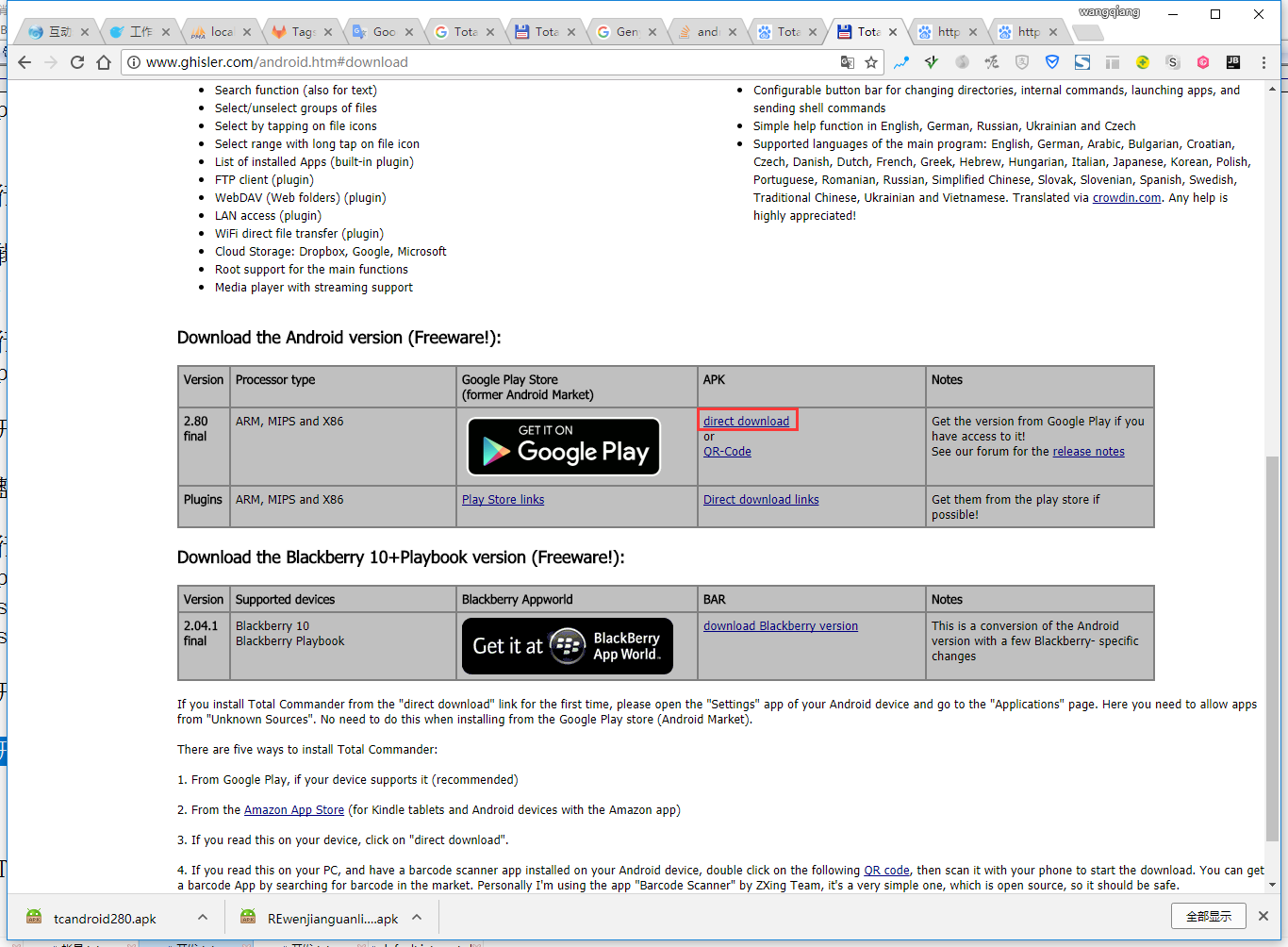Viewport: 1288px width, 947px height.
Task: Click the 'direct download' APK link
Action: tap(746, 421)
